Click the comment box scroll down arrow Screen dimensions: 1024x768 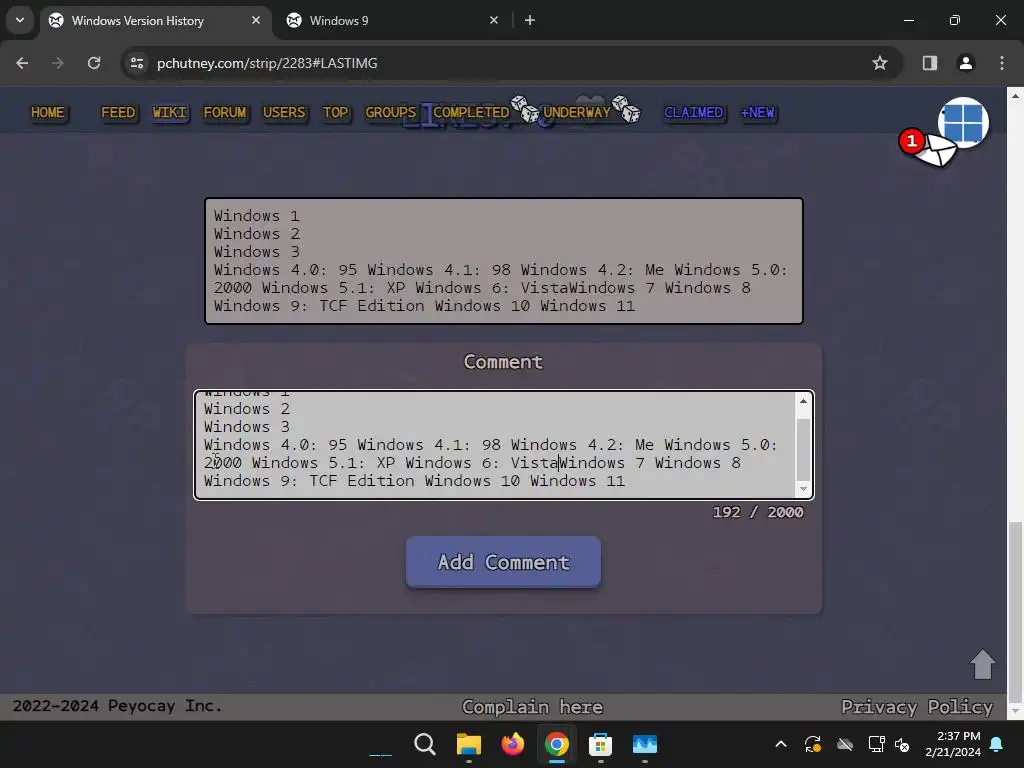(x=803, y=489)
